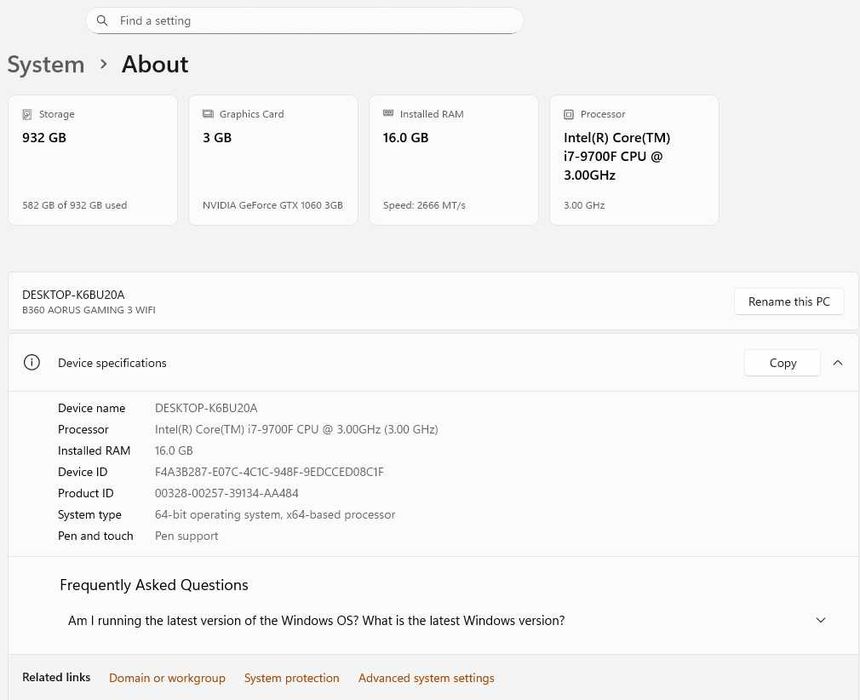Open Advanced system settings link

(x=426, y=678)
